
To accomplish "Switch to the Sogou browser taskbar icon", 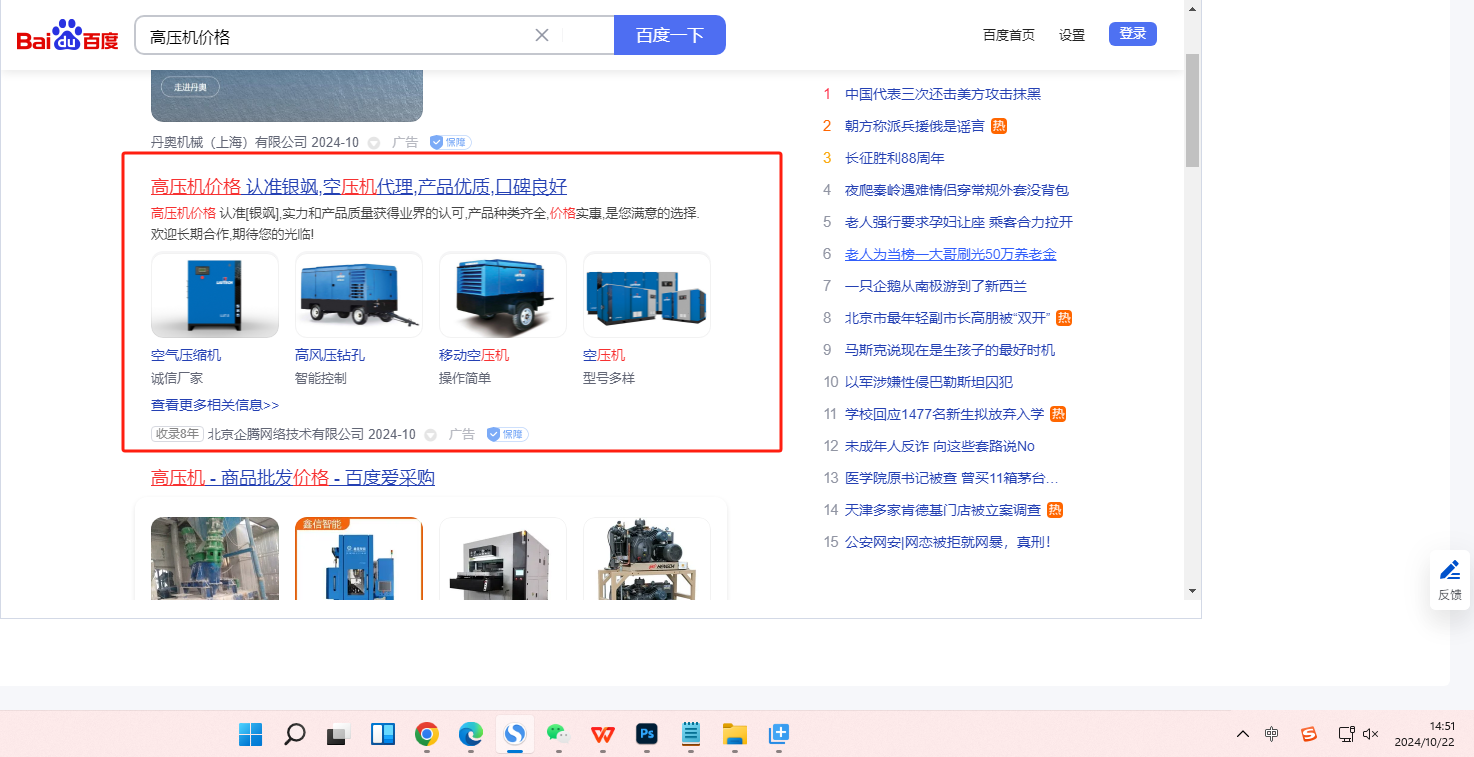I will 515,735.
